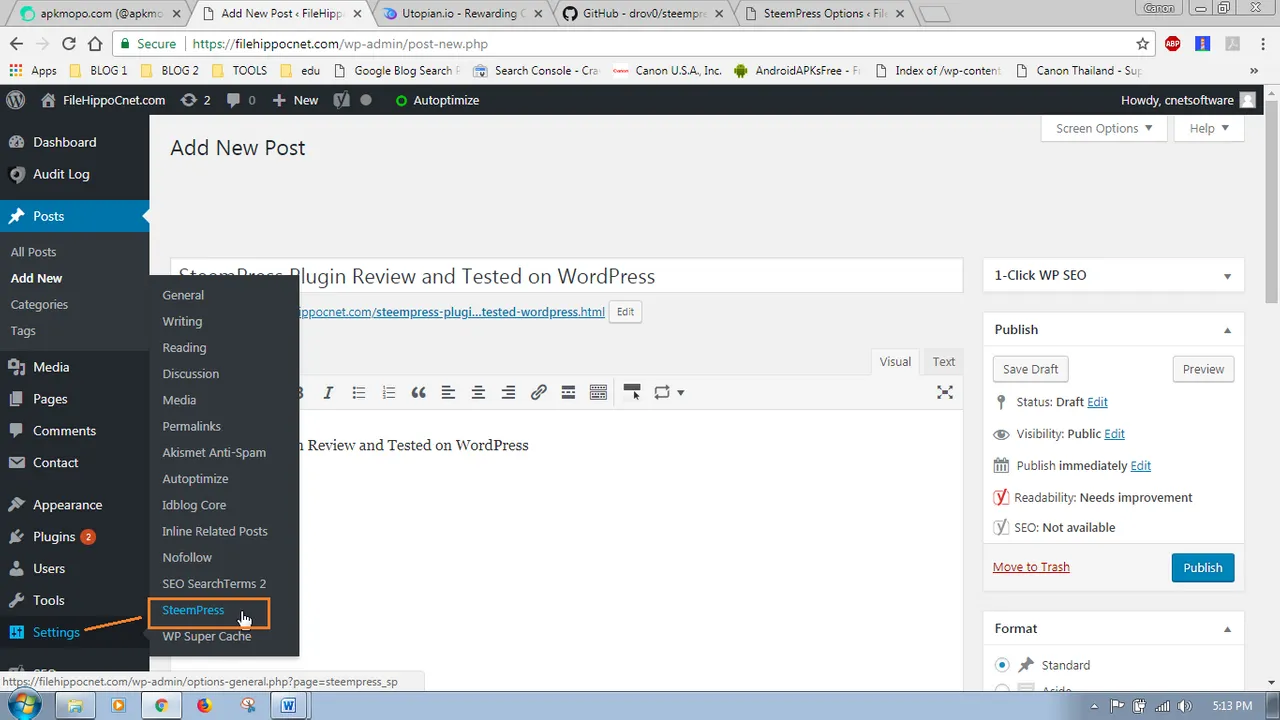Click the post title field
This screenshot has height=720, width=1280.
[x=566, y=276]
